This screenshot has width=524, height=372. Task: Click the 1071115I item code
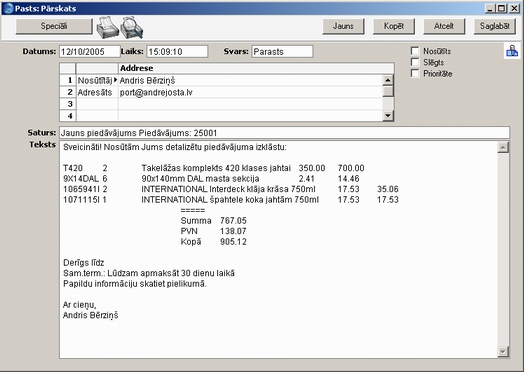(81, 200)
